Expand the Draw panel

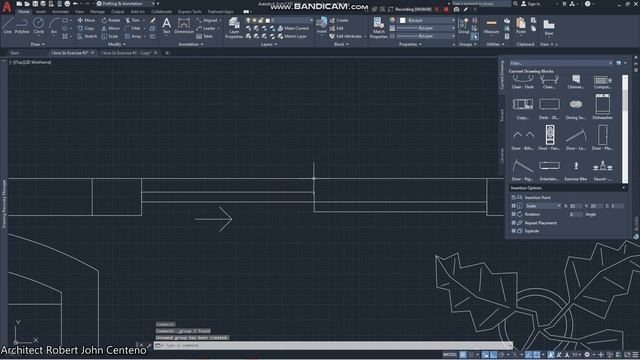pos(38,44)
